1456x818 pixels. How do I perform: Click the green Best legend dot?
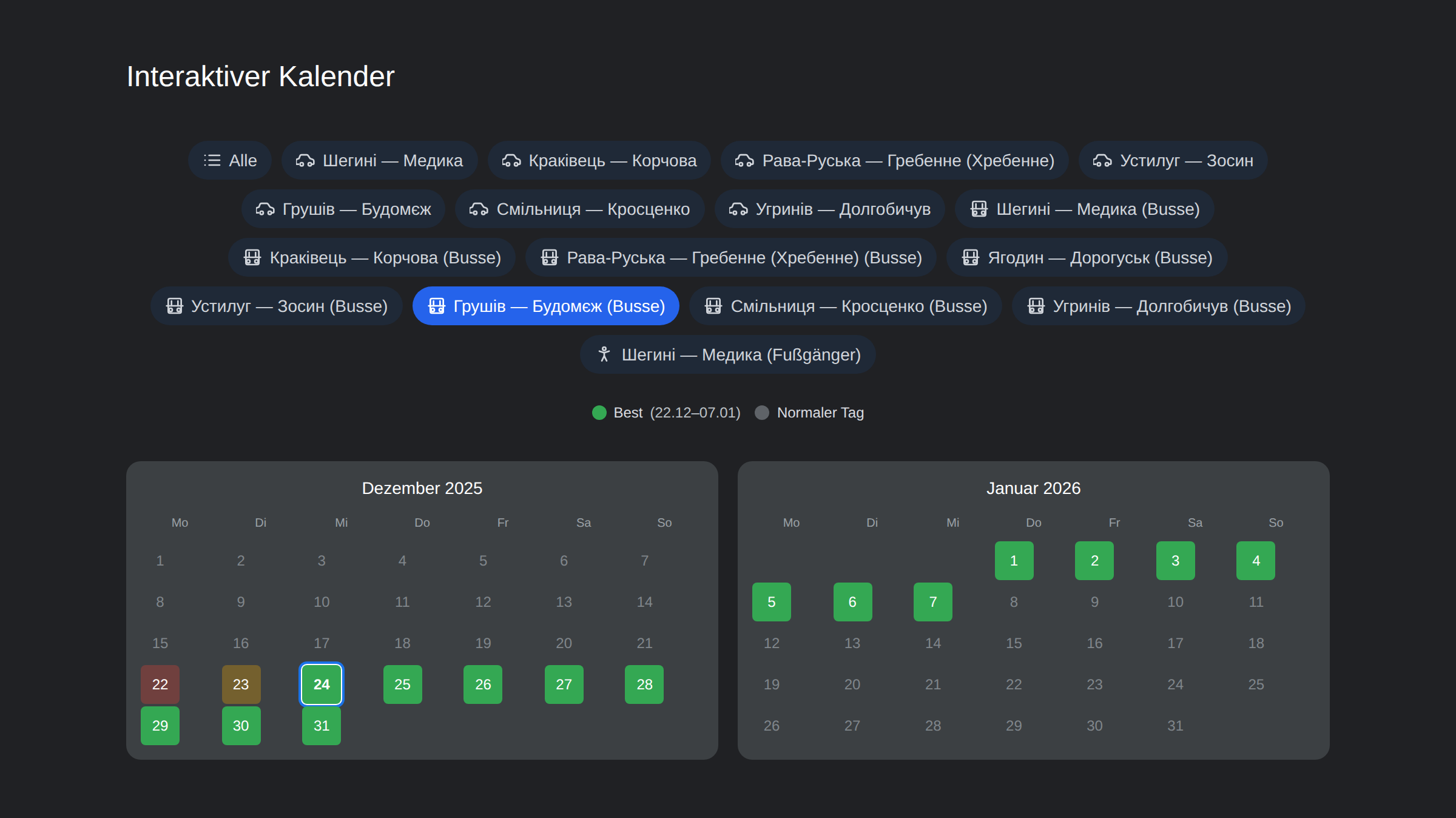(599, 413)
